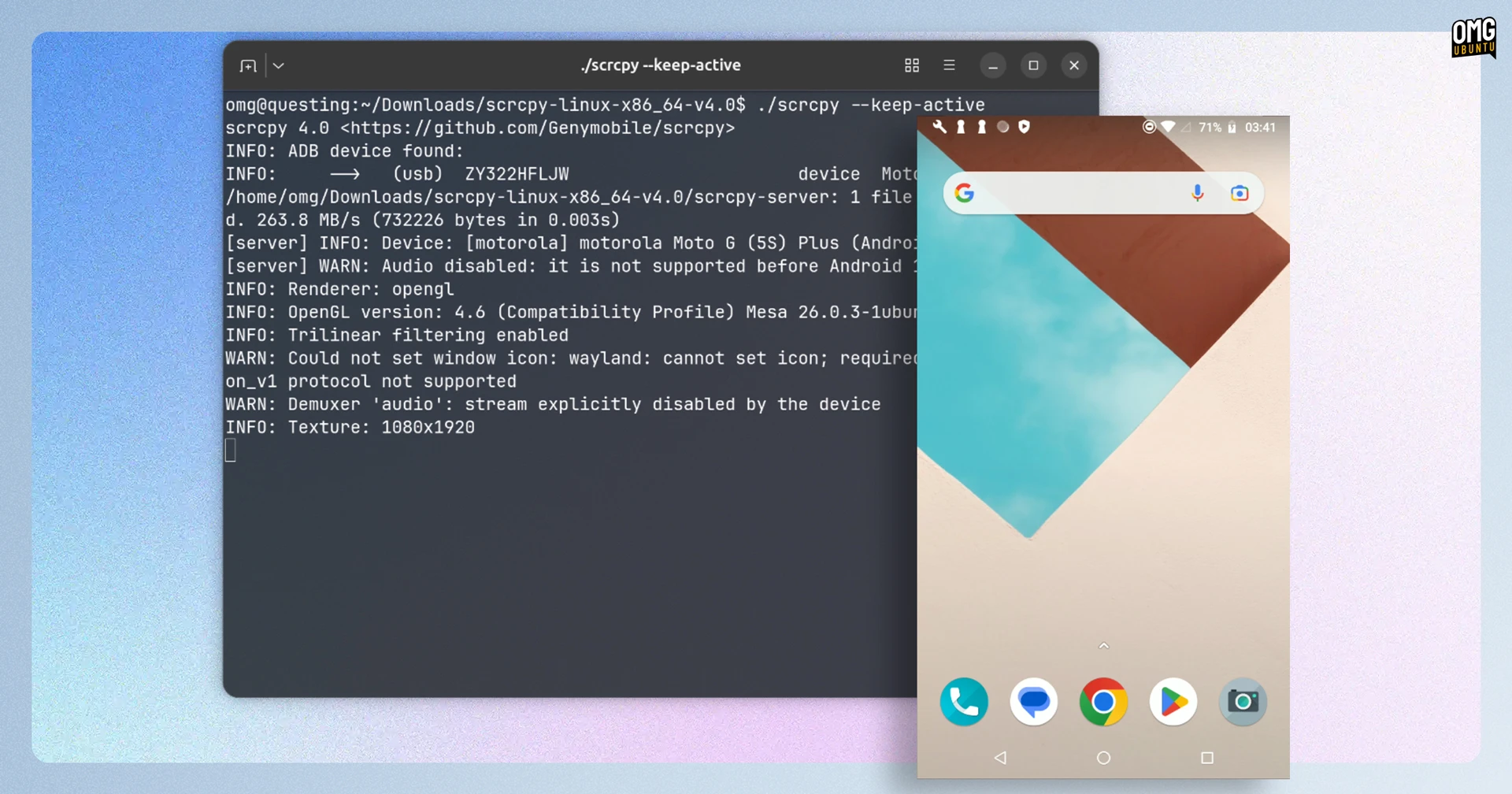This screenshot has width=1512, height=794.
Task: Maximize the terminal window
Action: [x=1033, y=66]
